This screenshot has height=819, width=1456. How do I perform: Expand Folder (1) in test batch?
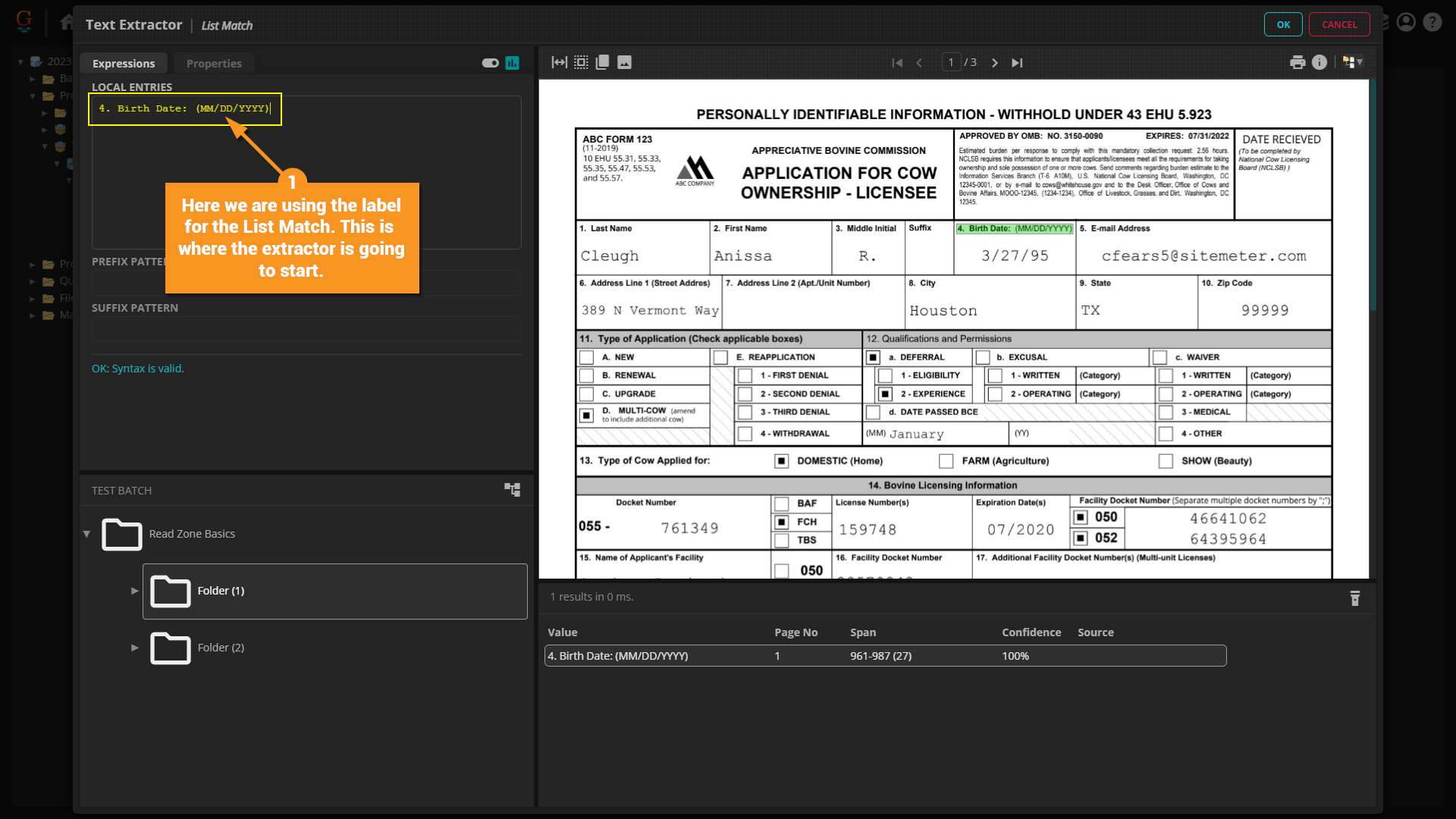[135, 591]
